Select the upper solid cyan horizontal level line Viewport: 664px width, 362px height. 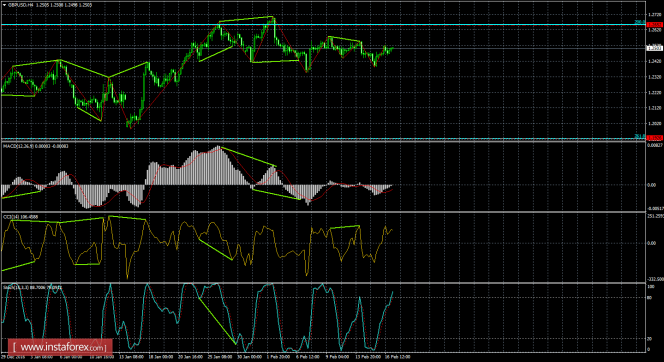323,25
